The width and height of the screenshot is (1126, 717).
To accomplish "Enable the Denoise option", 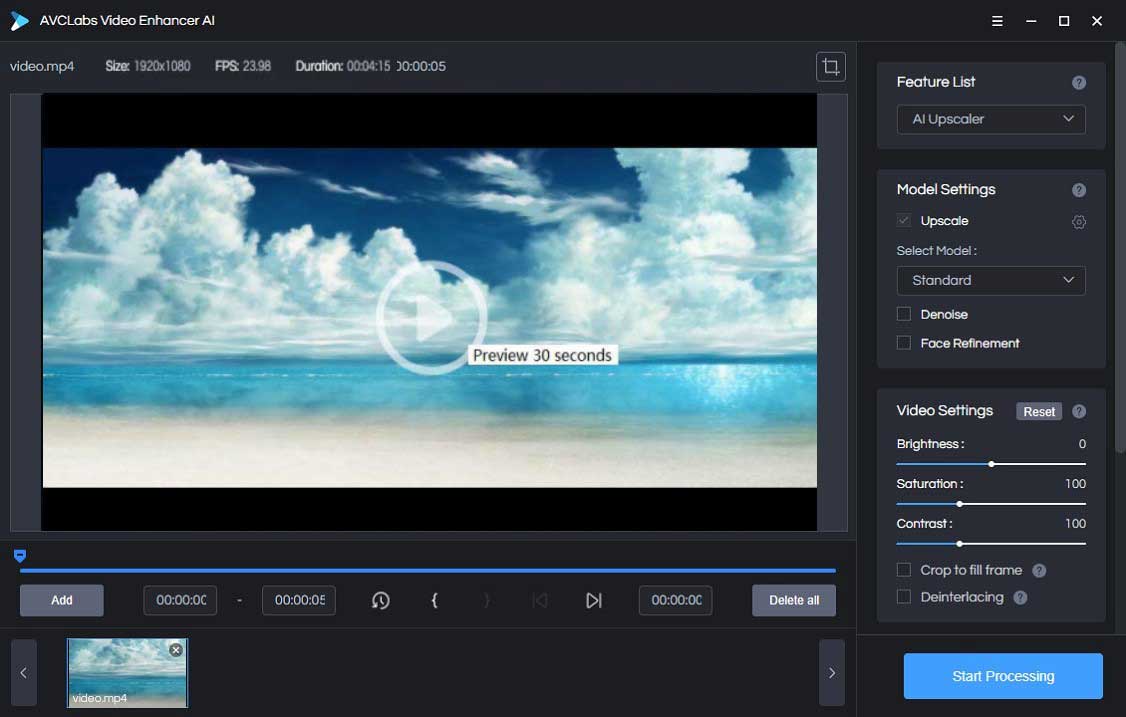I will click(x=903, y=314).
